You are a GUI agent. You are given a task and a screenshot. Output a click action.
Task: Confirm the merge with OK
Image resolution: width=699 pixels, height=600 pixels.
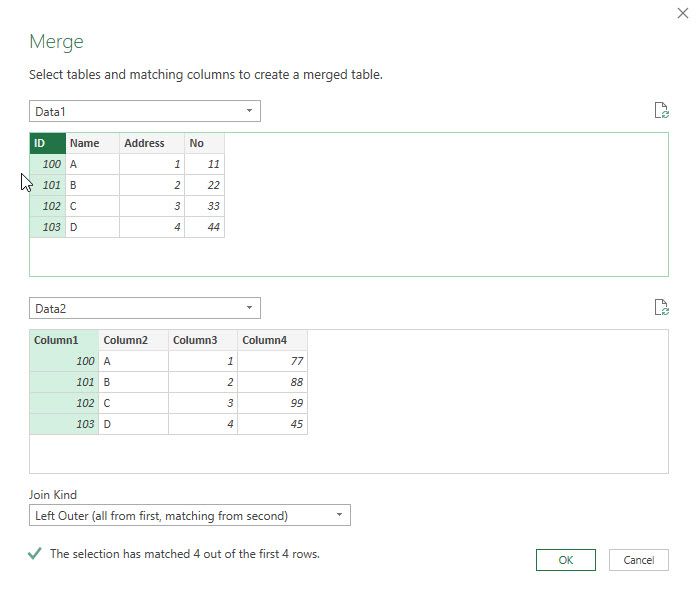coord(566,560)
